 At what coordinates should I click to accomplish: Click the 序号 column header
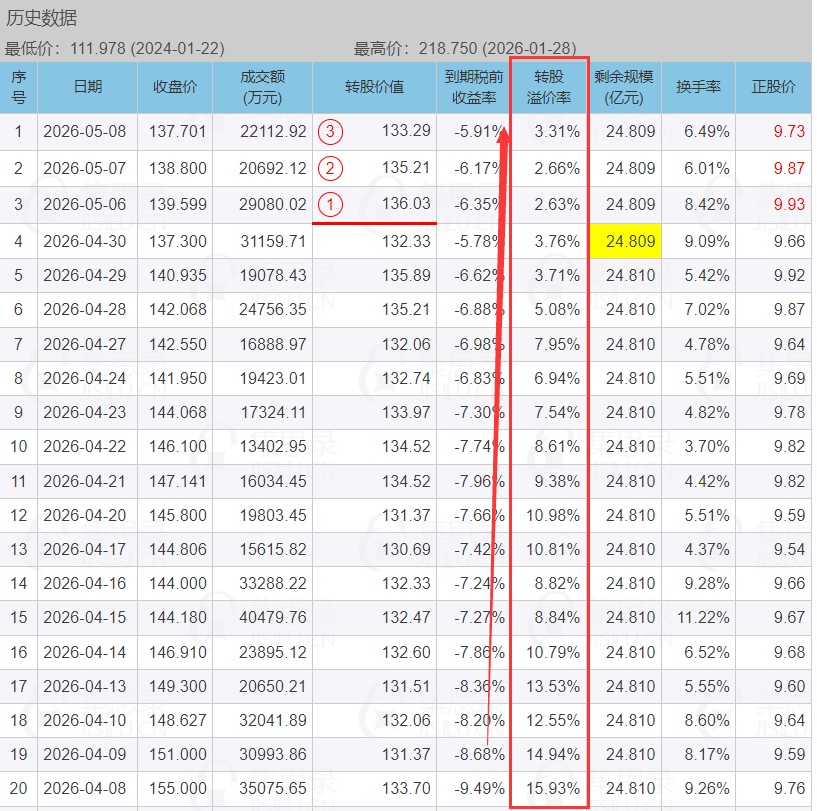tap(19, 87)
